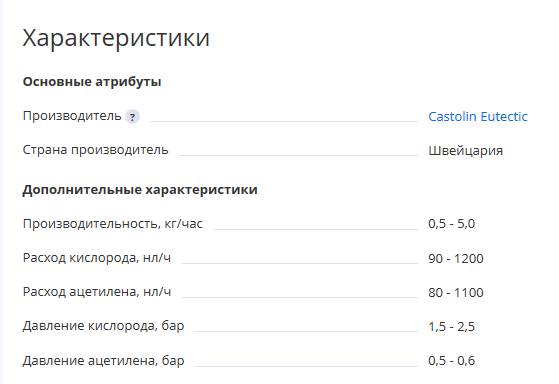Click the Производитель label
Viewport: 559px width, 384px height.
[72, 116]
